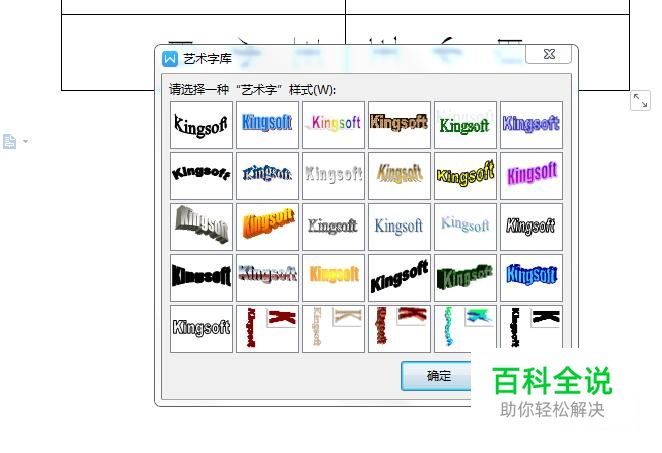
Task: Select the bright blue wavy 3D Kingsoft style
Action: [x=531, y=278]
